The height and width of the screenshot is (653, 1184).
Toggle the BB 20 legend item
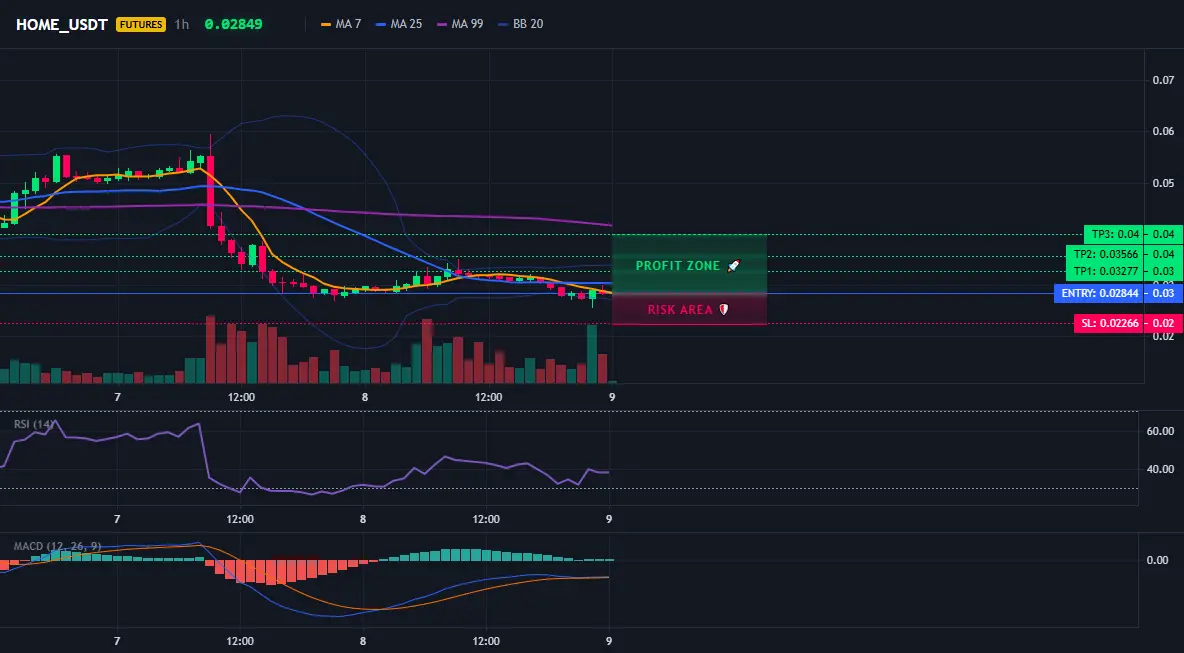pyautogui.click(x=521, y=24)
